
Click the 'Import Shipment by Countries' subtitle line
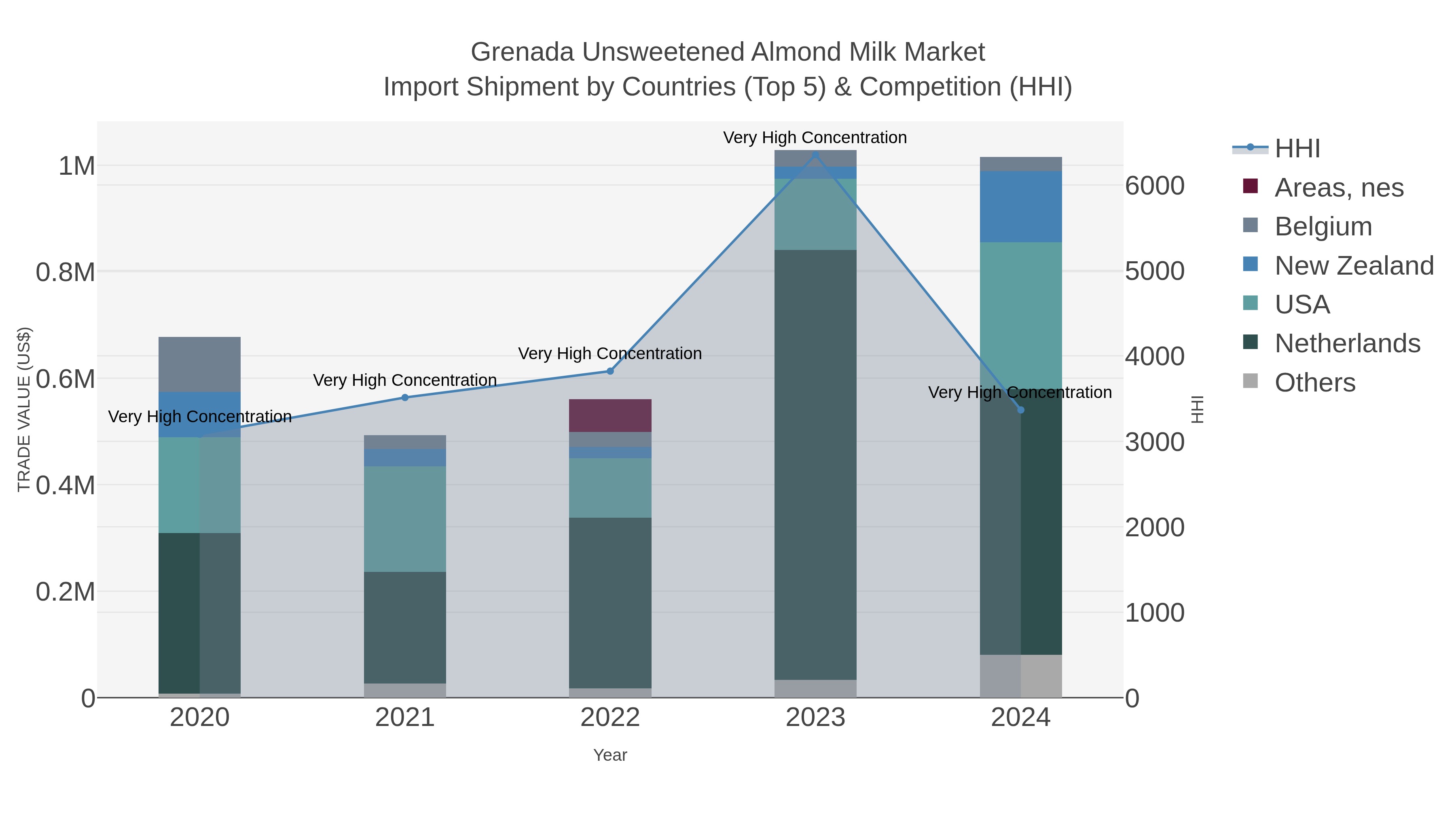click(728, 87)
